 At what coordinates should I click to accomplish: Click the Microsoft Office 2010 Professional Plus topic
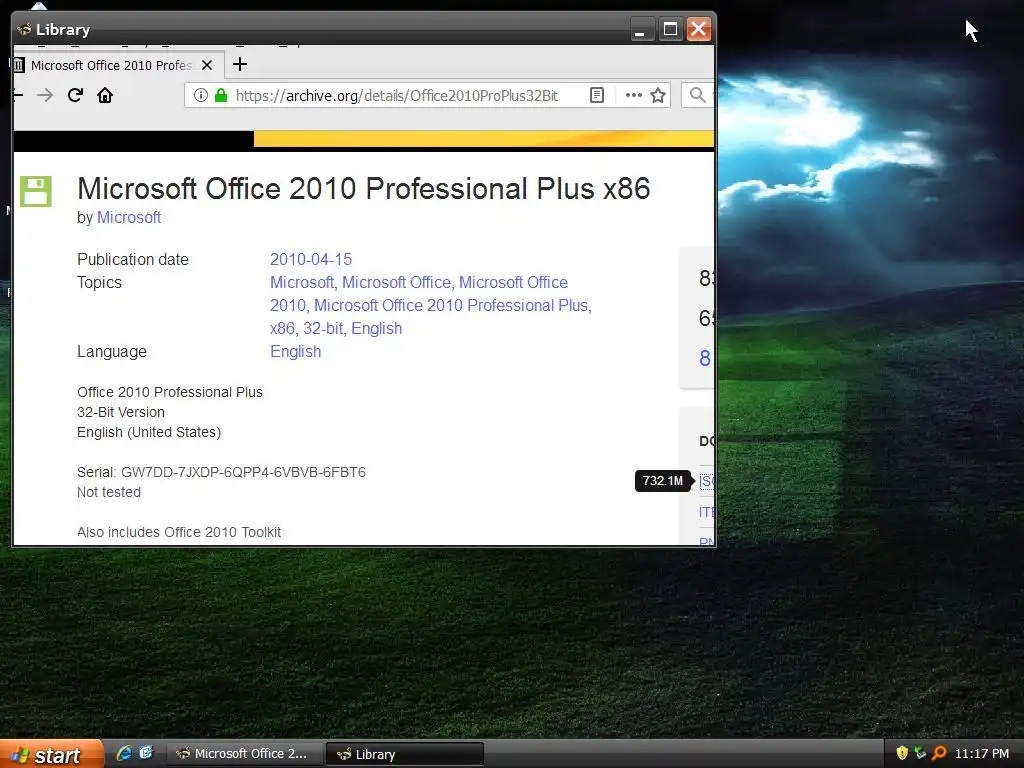point(452,306)
